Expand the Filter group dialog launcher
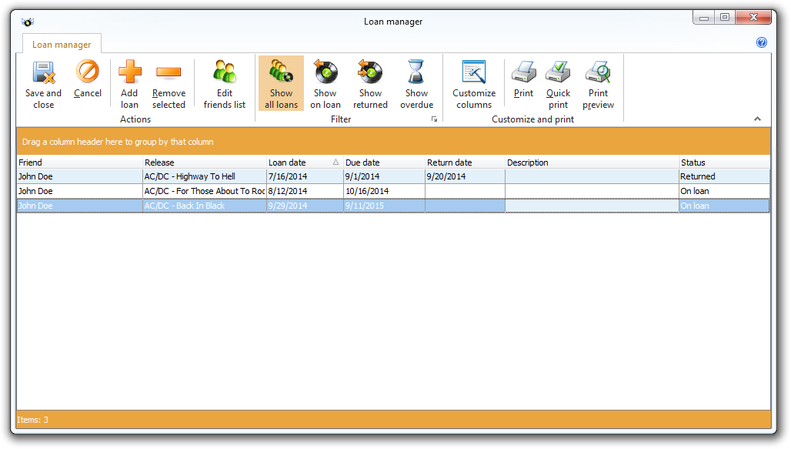Viewport: 791px width, 449px height. (434, 119)
